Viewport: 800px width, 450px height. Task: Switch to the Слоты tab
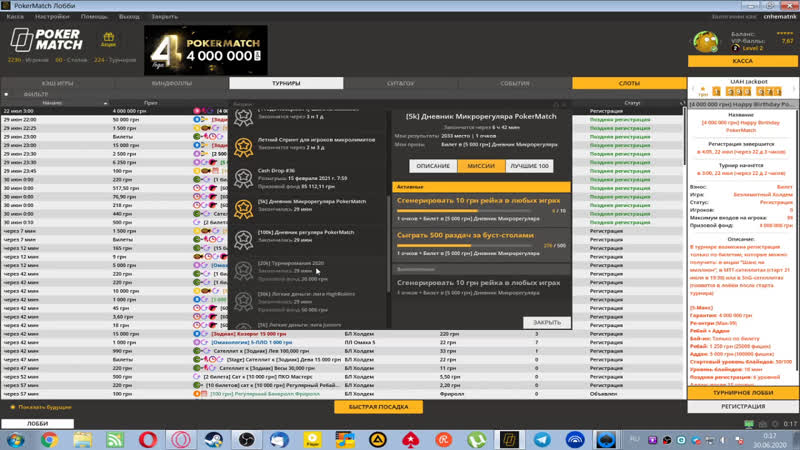pos(629,83)
